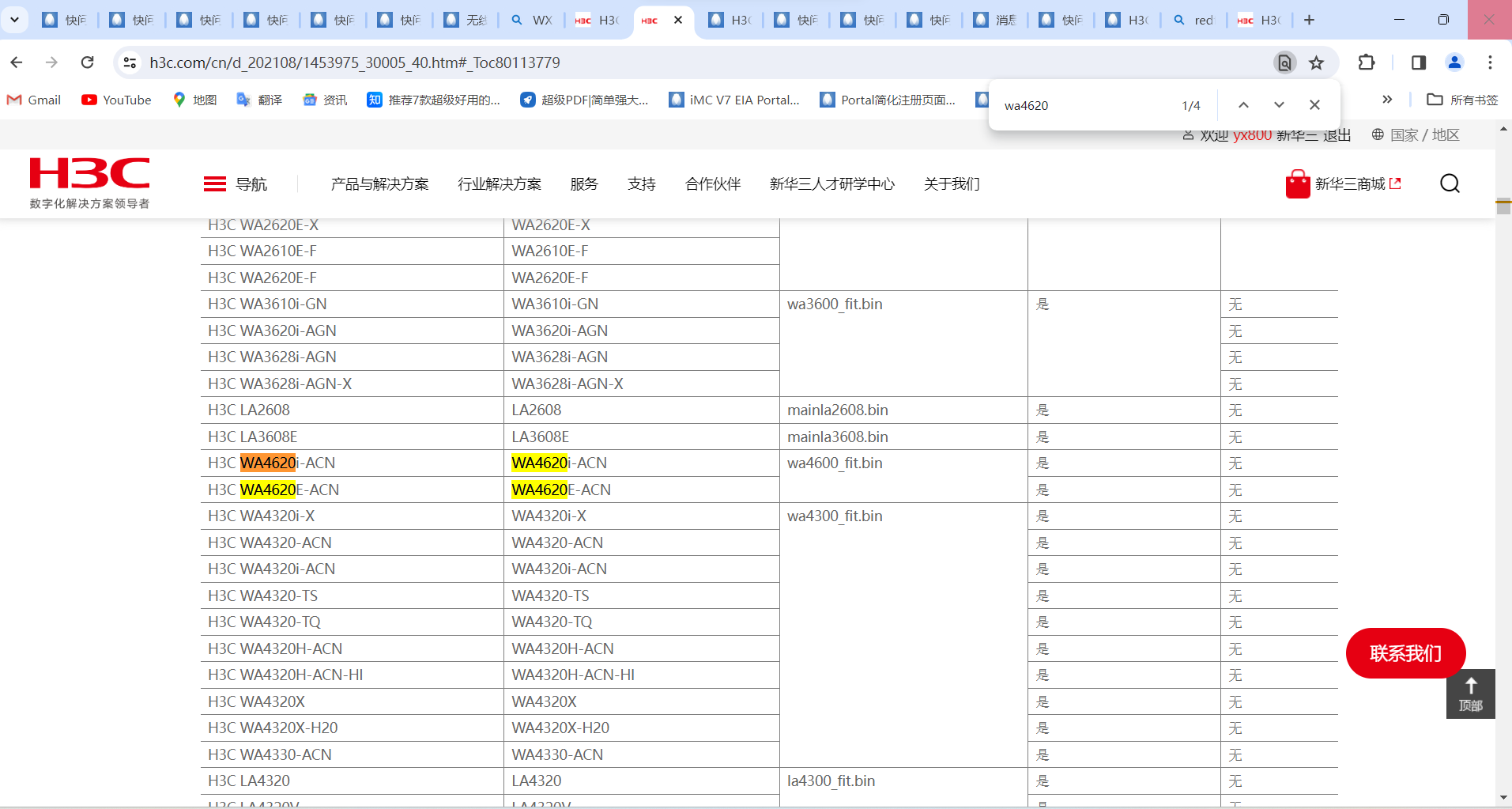Bookmark this page with the star icon

coord(1316,62)
